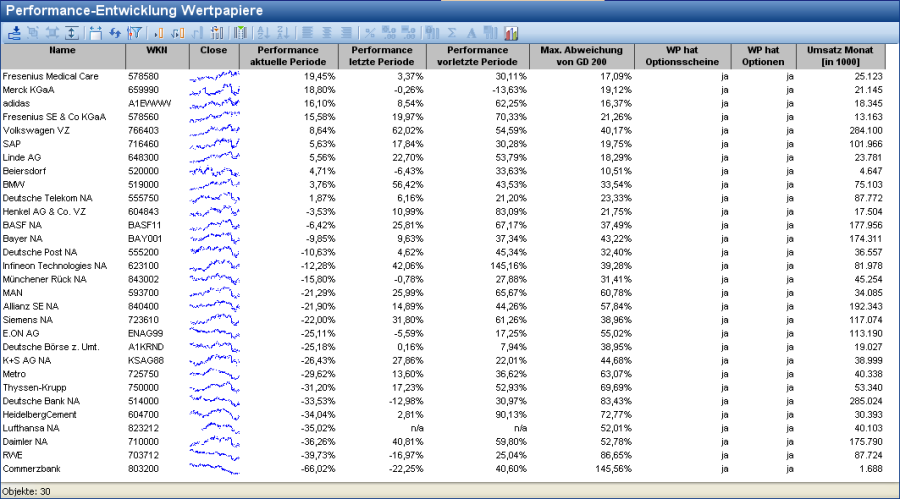Open the Fresenius Medical Care close sparkline

214,76
